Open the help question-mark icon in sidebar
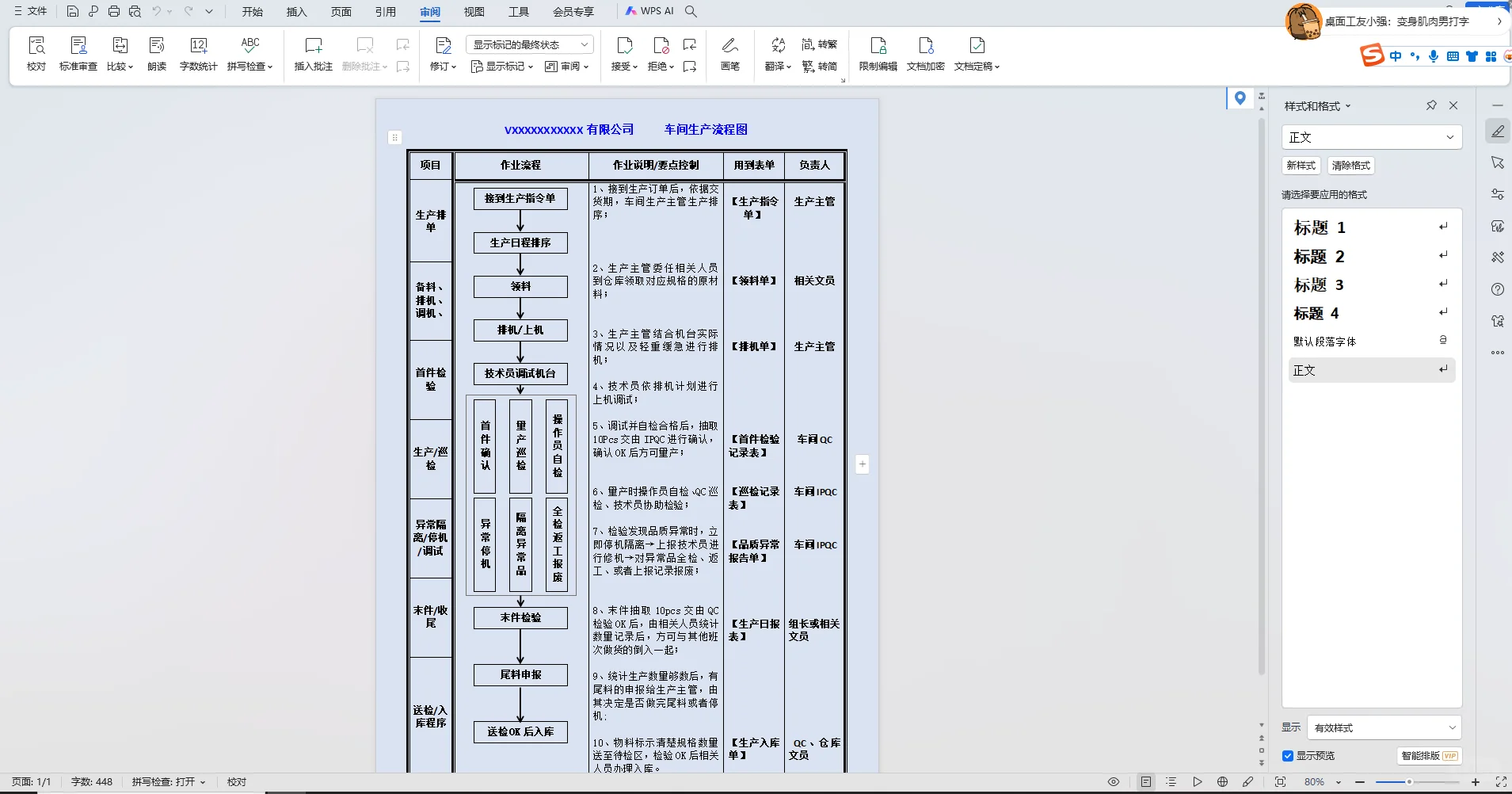This screenshot has width=1512, height=794. pyautogui.click(x=1498, y=289)
